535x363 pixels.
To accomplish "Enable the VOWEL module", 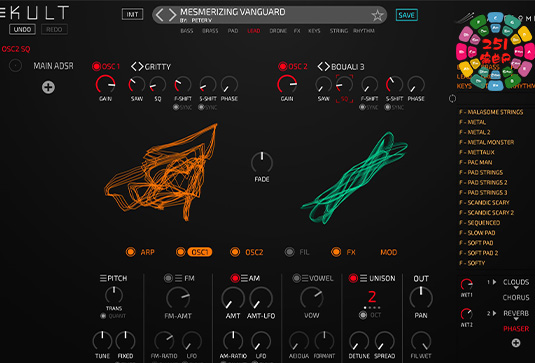I will [296, 278].
